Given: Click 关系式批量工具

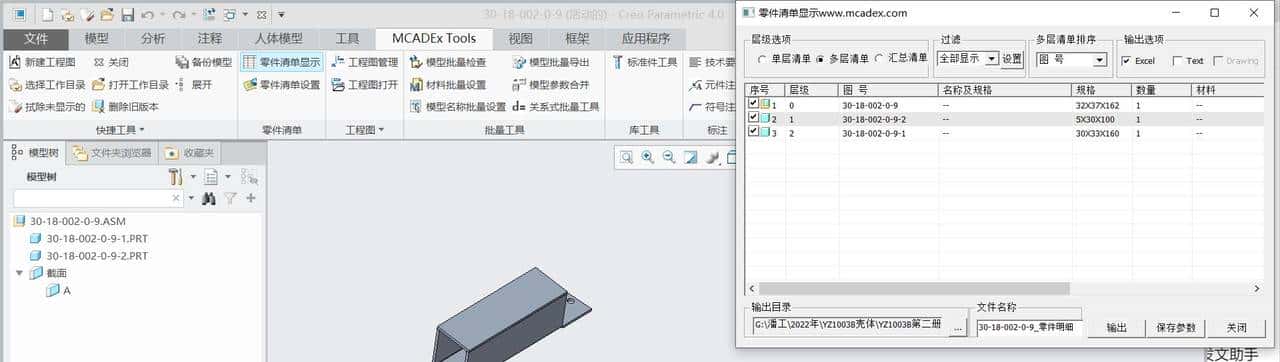Looking at the screenshot, I should (x=556, y=106).
